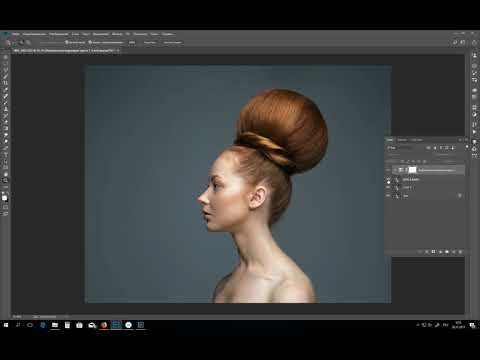The width and height of the screenshot is (480, 360).
Task: Open the Windows Start menu
Action: point(6,325)
